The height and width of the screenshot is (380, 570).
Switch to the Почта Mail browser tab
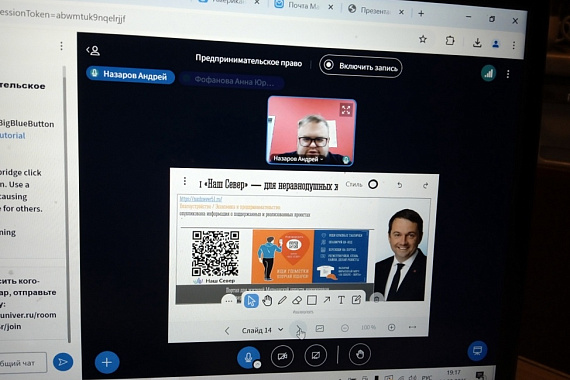tap(297, 5)
